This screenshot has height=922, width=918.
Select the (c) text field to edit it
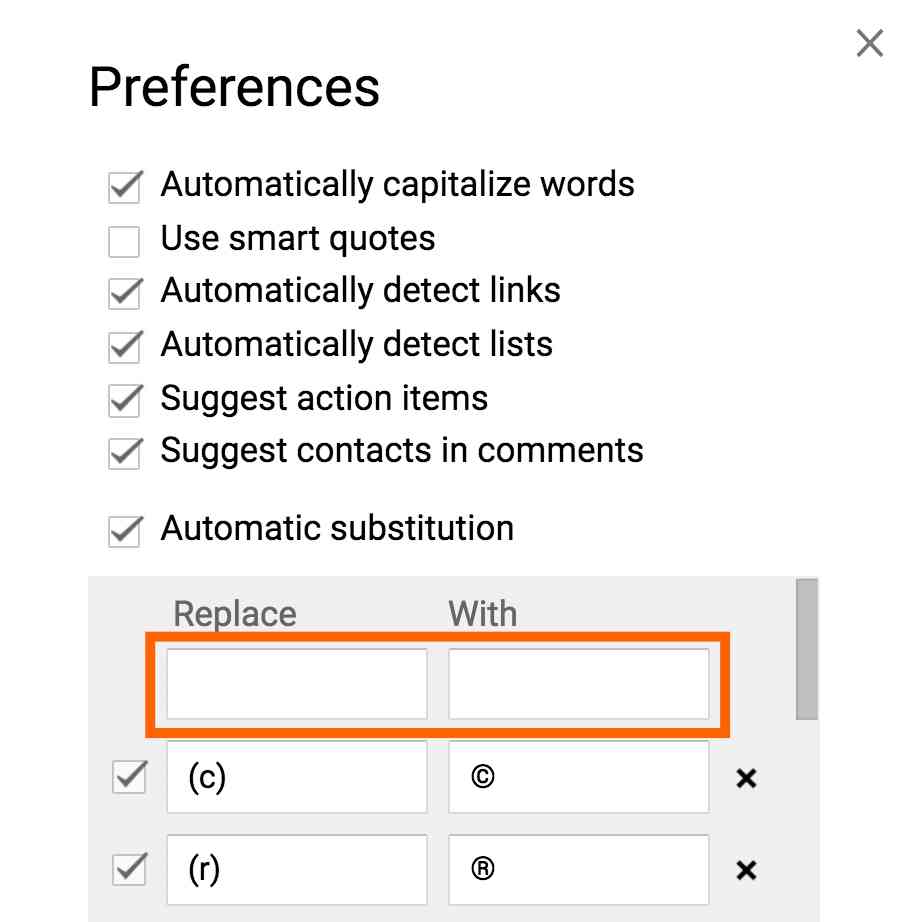pos(296,778)
